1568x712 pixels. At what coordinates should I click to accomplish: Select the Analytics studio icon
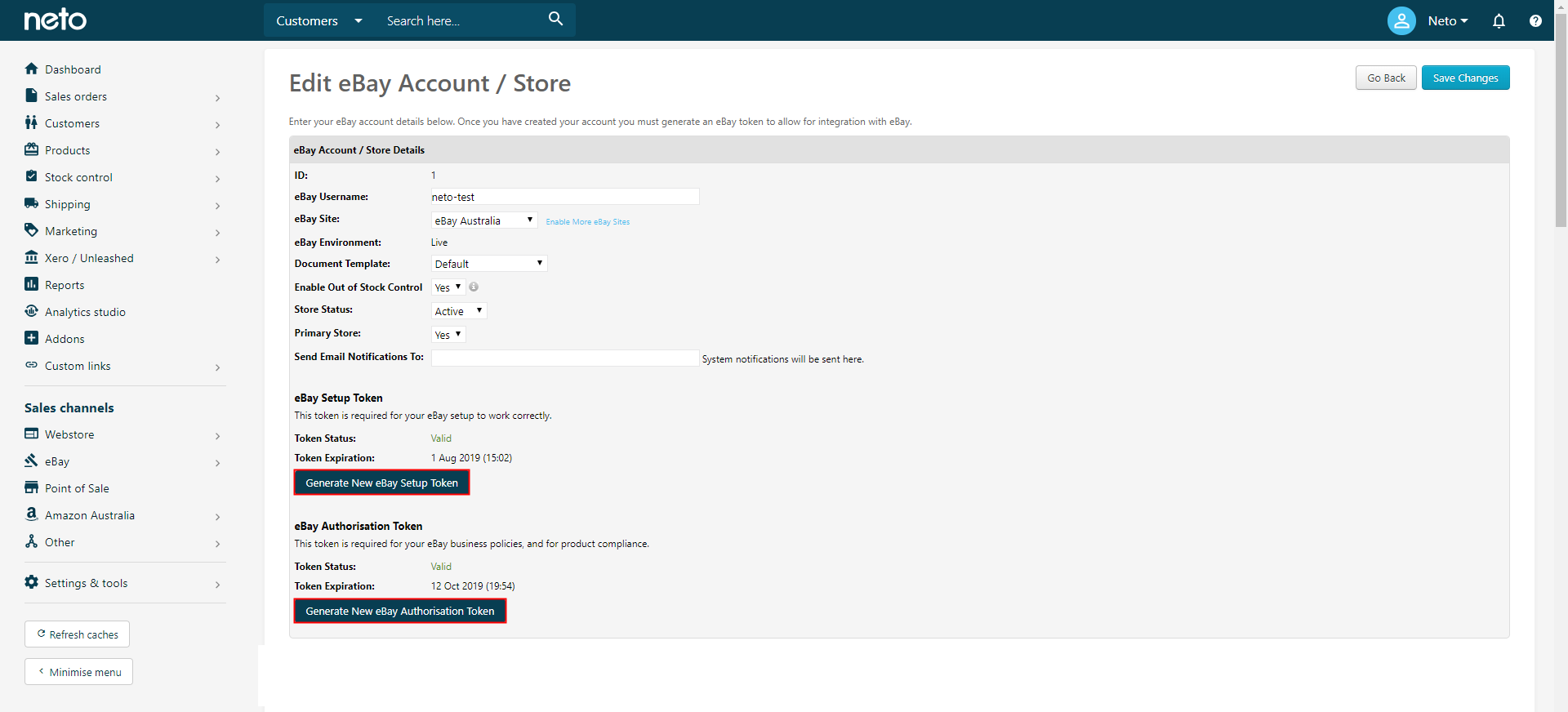(31, 311)
